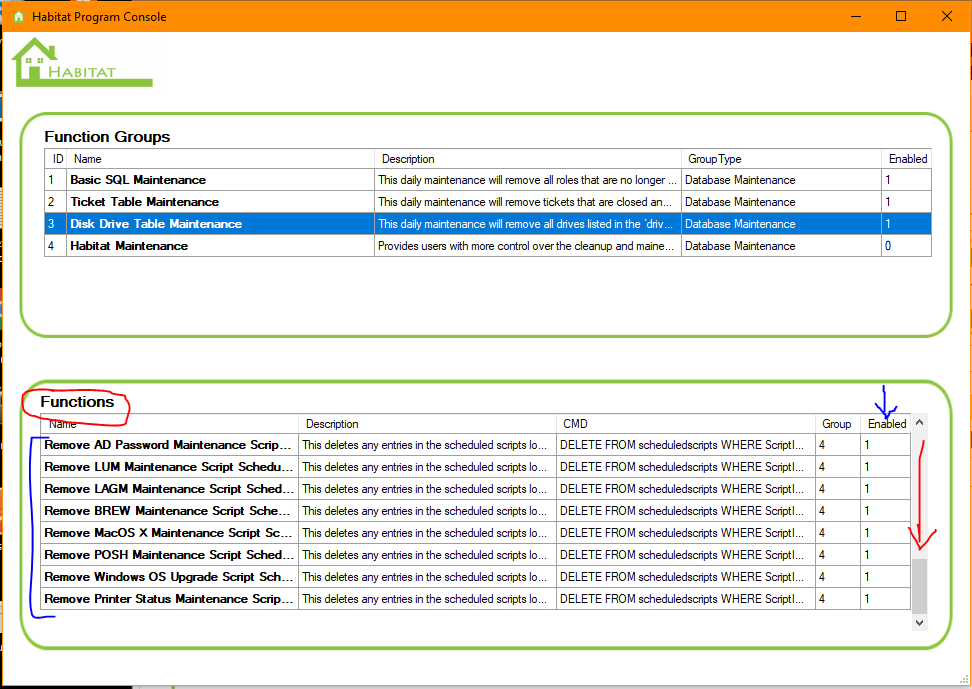Click the Functions list Group column header
Screen dimensions: 972x689
[x=837, y=424]
